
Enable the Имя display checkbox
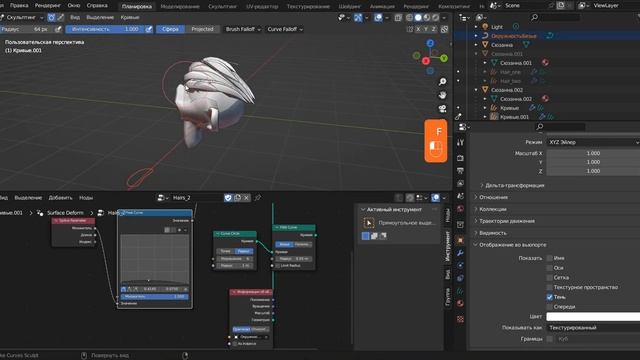click(549, 258)
